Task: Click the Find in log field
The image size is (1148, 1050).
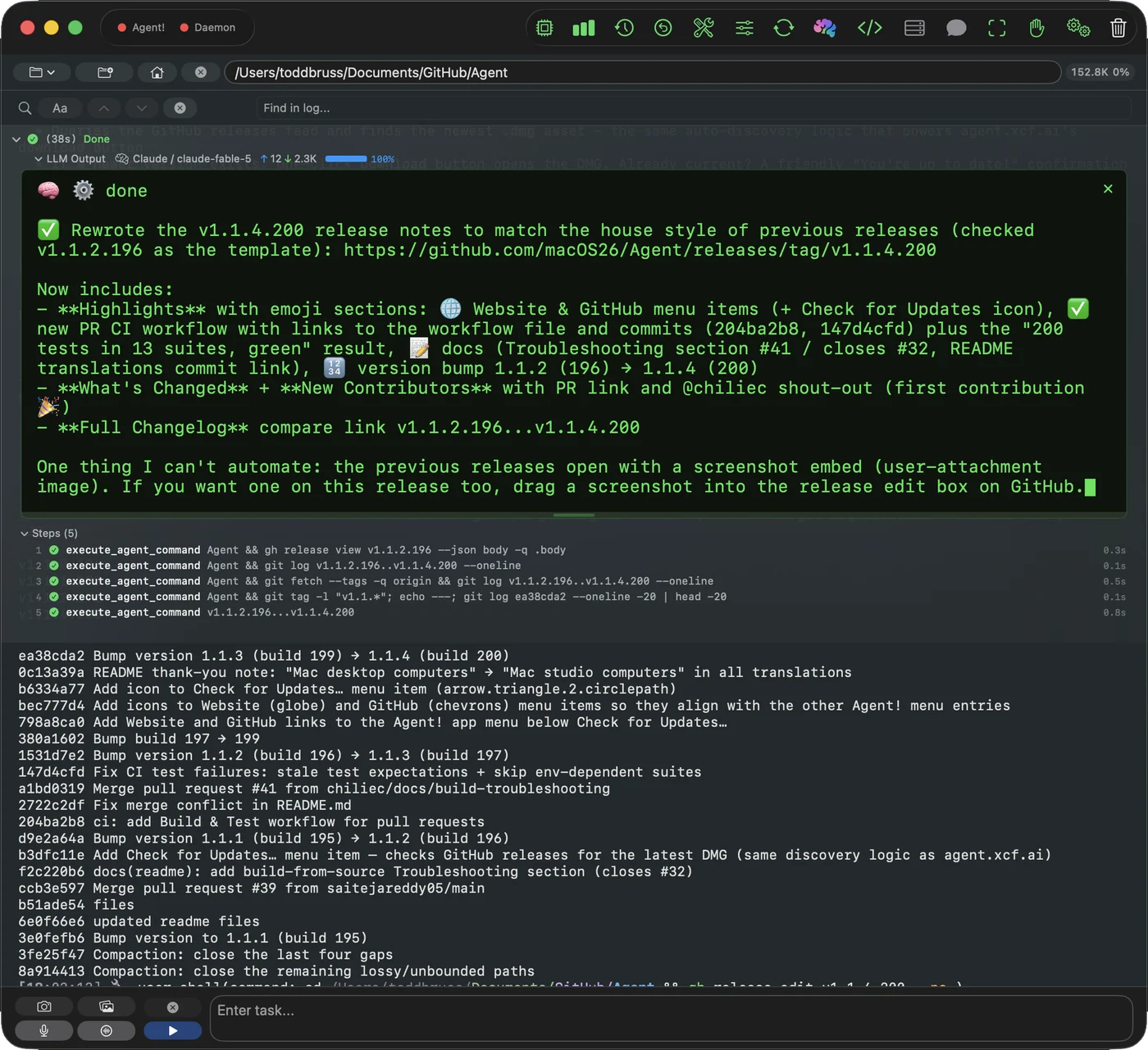Action: (693, 108)
